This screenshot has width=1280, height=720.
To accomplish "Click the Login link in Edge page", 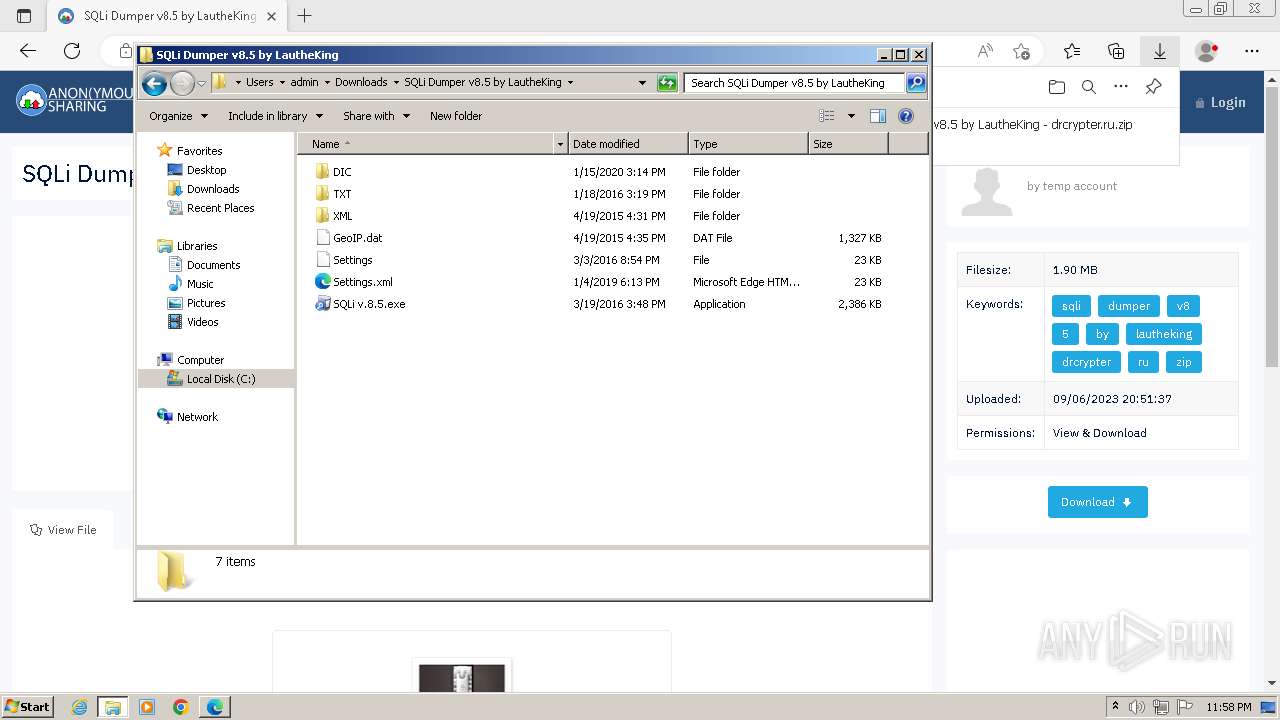I will click(x=1220, y=102).
